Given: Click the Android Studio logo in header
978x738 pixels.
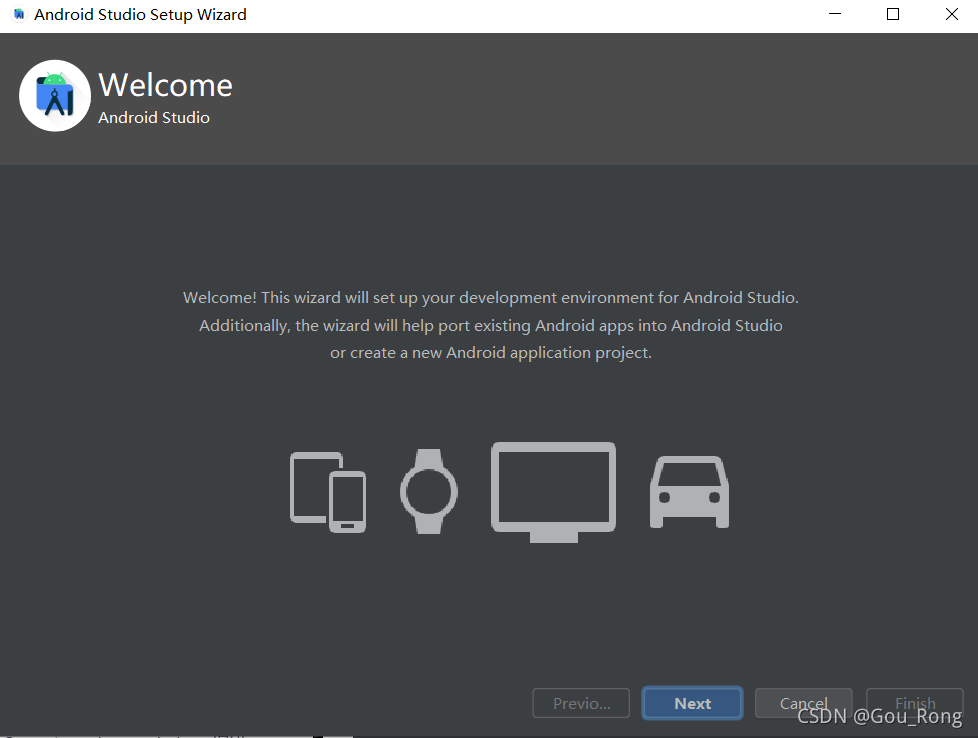Looking at the screenshot, I should 55,95.
